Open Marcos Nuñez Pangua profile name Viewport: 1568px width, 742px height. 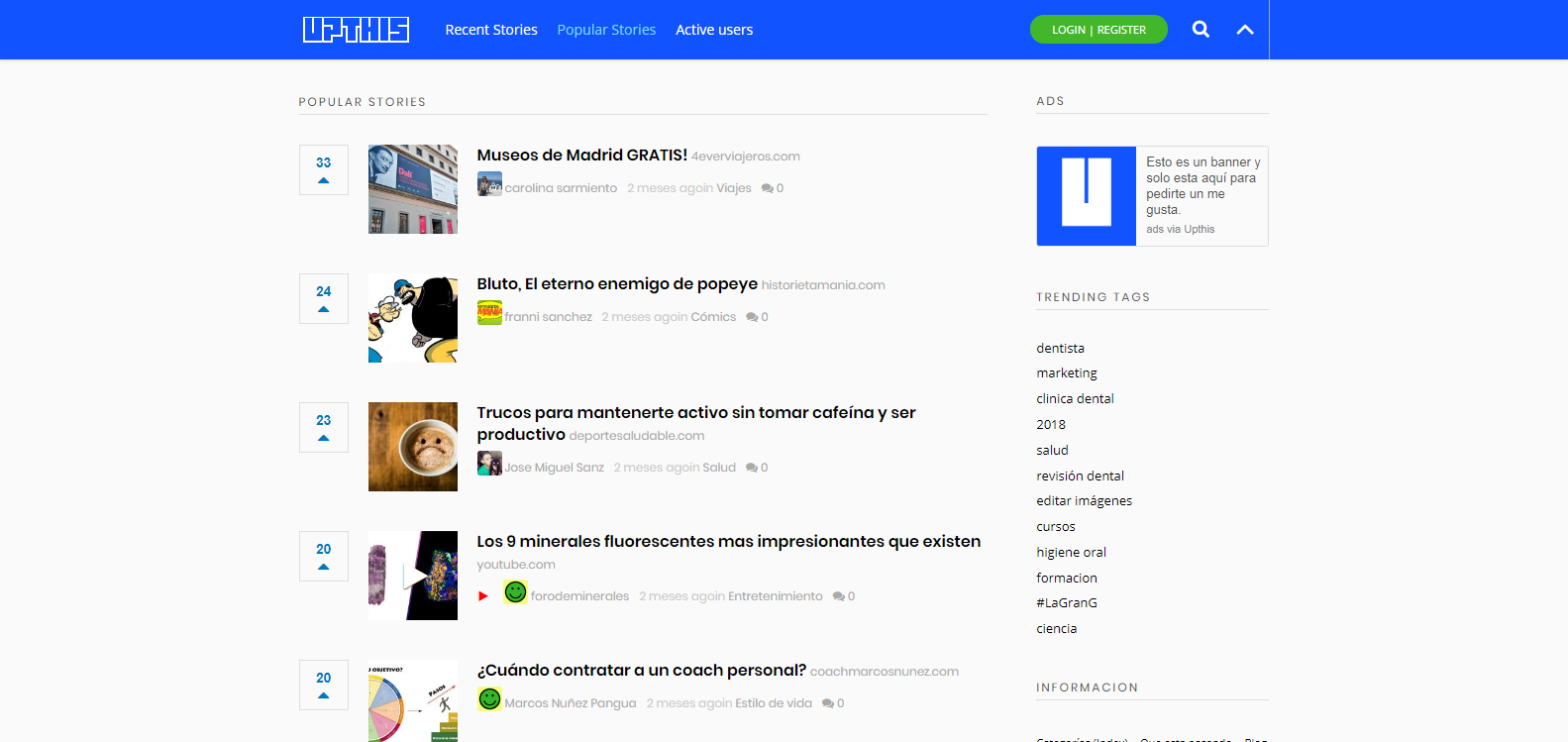coord(570,703)
